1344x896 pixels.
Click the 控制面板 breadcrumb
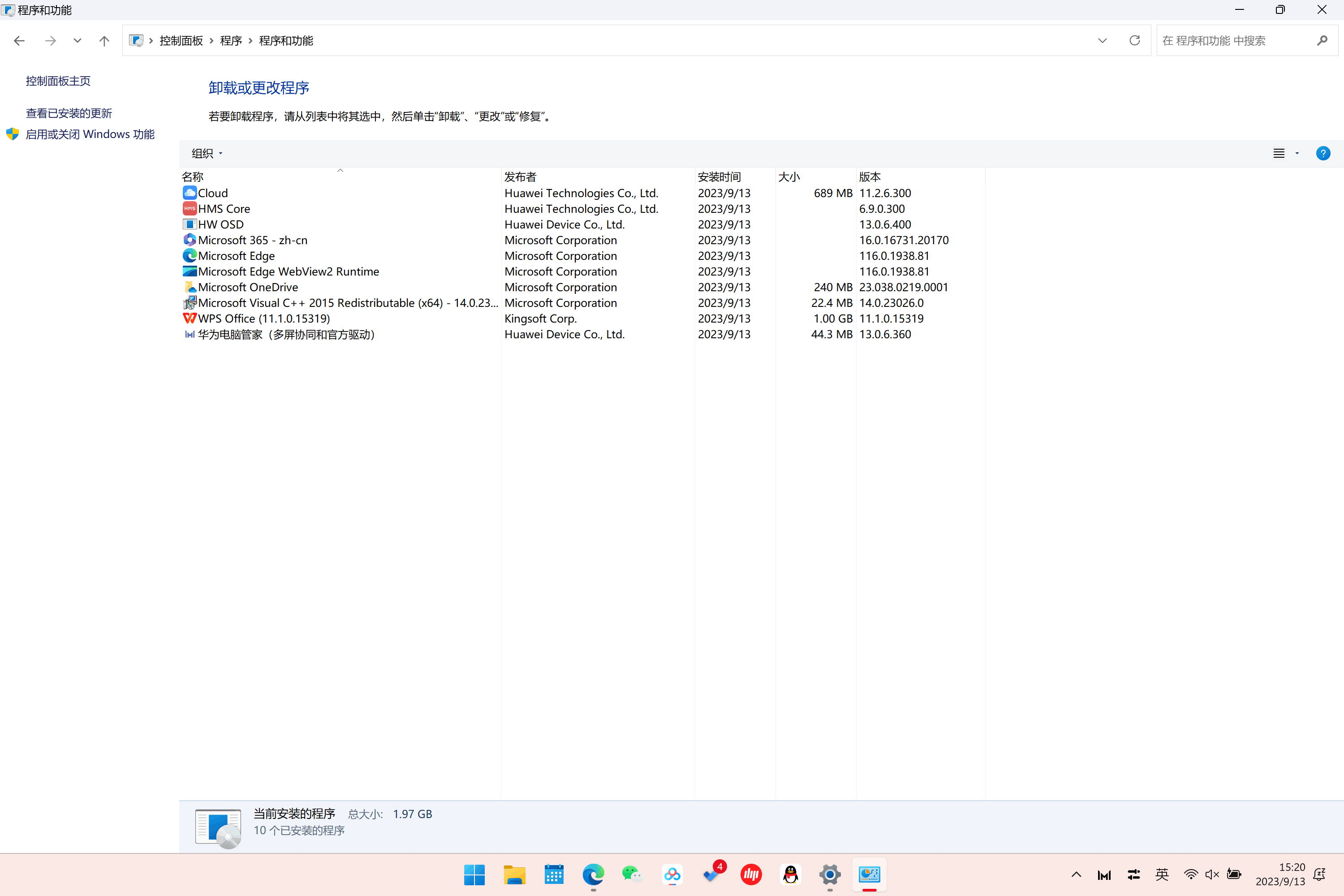click(x=181, y=41)
